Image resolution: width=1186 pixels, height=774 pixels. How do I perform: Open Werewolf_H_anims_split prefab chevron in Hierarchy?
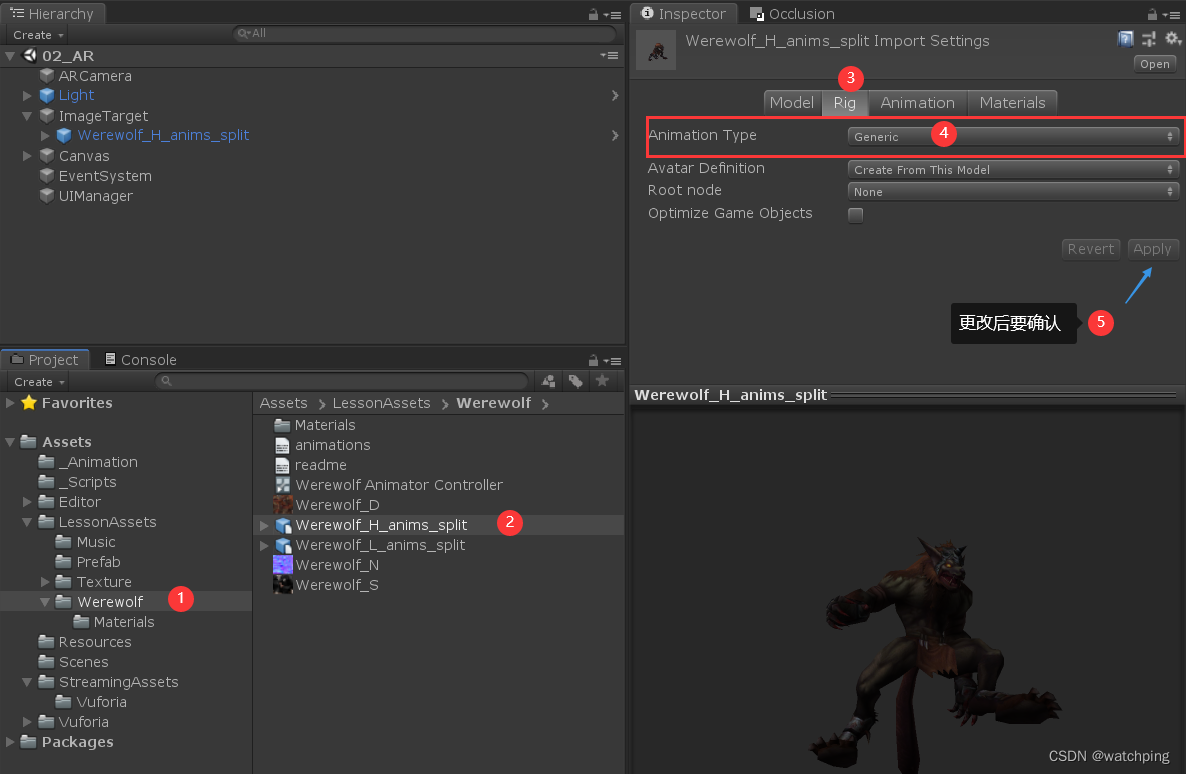click(615, 135)
